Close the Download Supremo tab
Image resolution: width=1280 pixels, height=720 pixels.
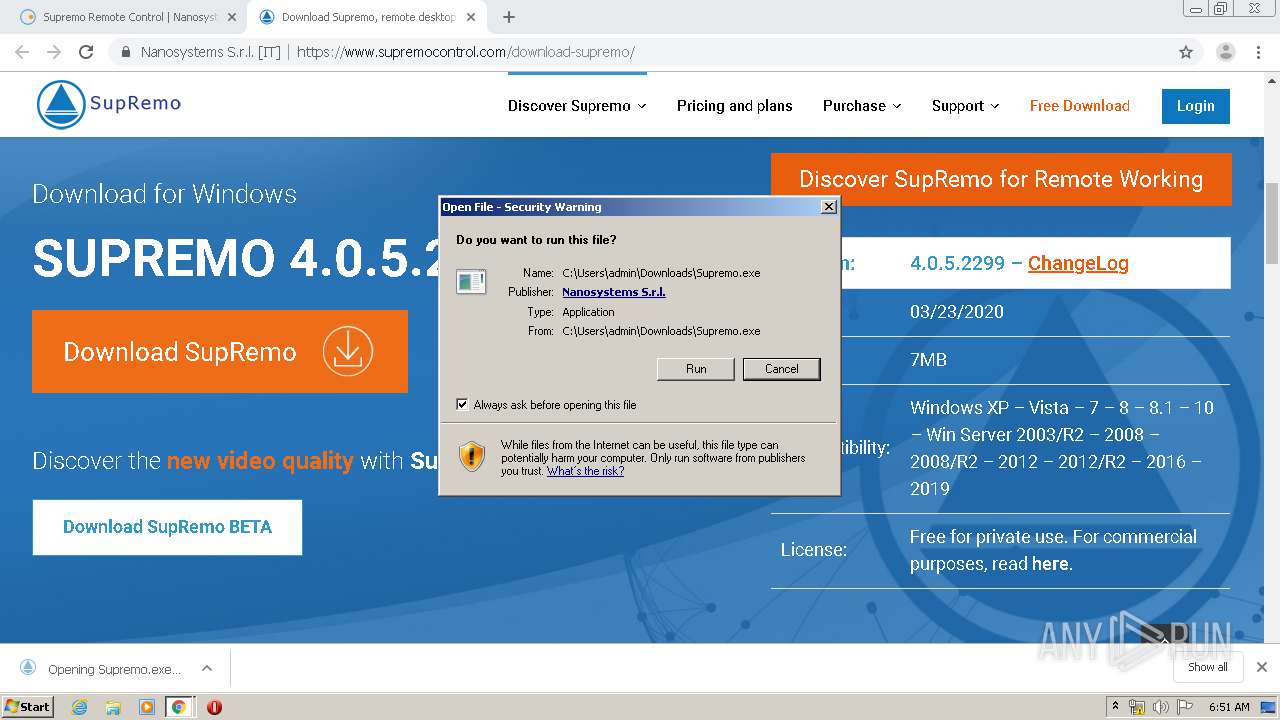(470, 17)
